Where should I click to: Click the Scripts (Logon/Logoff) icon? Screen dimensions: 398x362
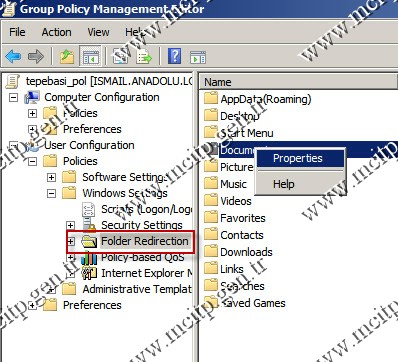pos(88,209)
